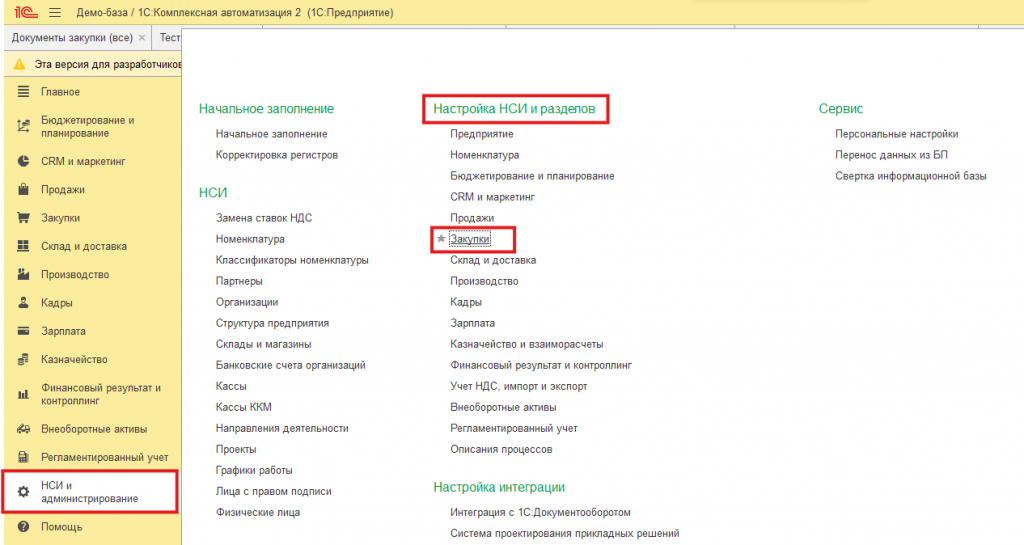Viewport: 1024px width, 545px height.
Task: Open the Главное section icon
Action: [x=24, y=92]
